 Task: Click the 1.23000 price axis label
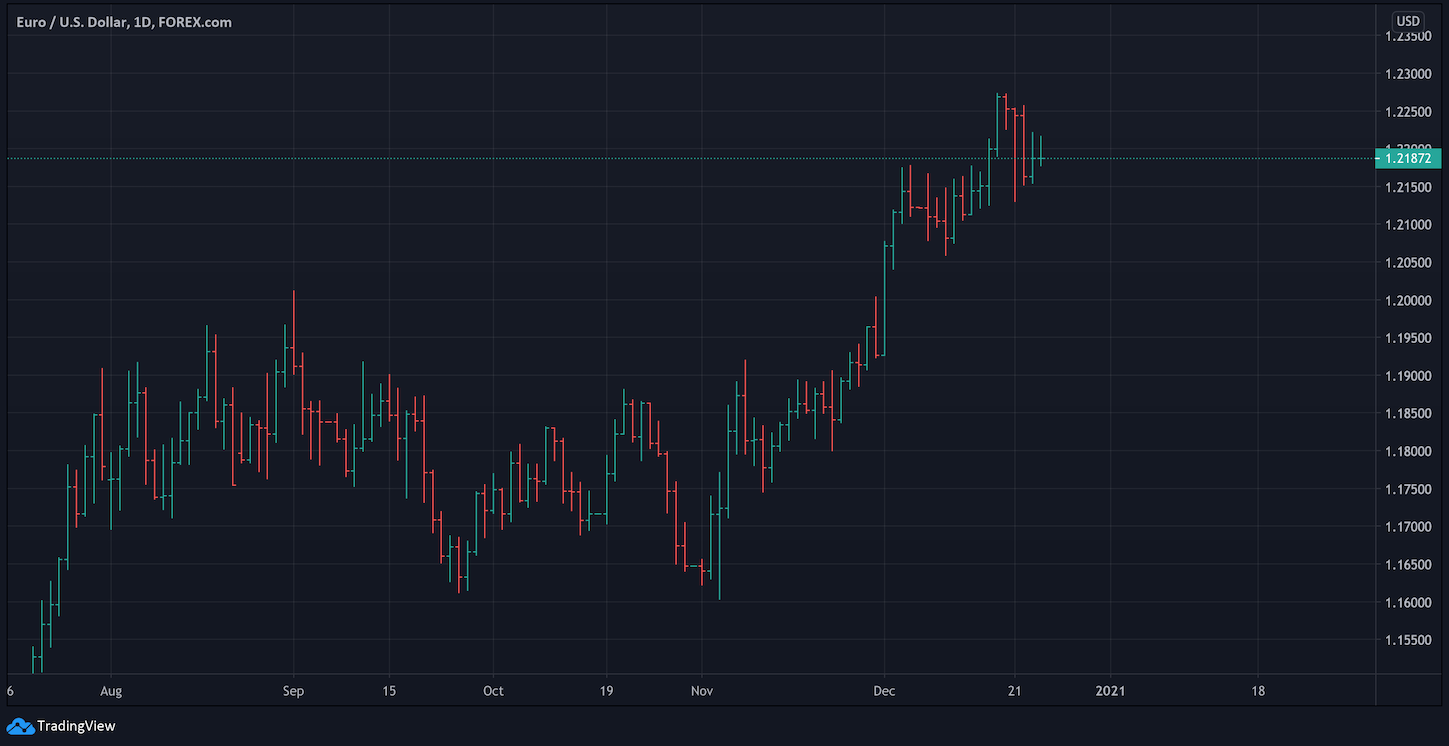pos(1408,74)
